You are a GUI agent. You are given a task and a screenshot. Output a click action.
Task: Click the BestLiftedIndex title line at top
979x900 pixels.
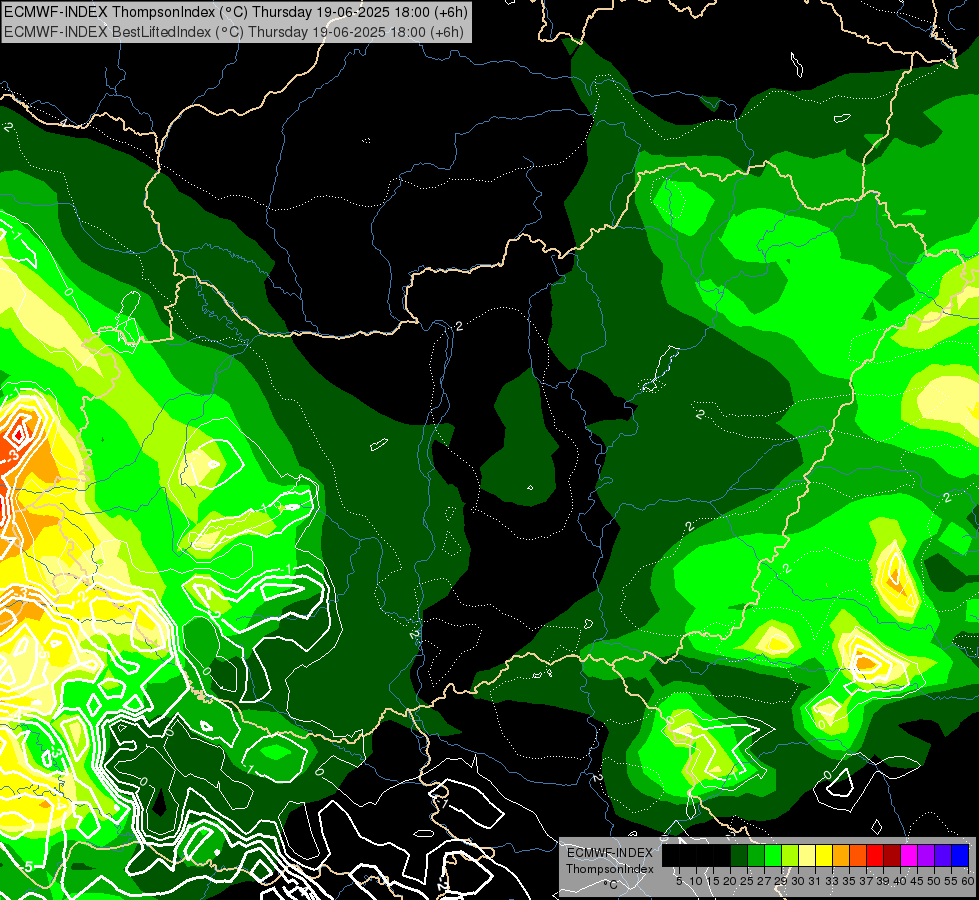click(234, 32)
